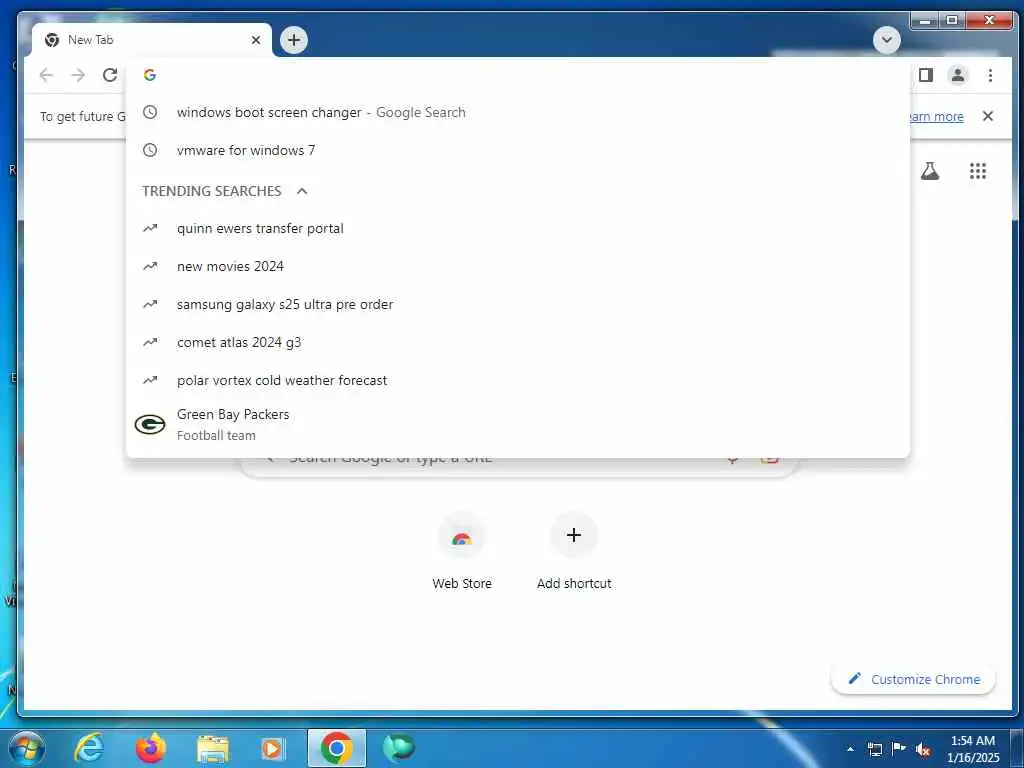
Task: Open the clock showing 1:54 AM
Action: pos(973,749)
